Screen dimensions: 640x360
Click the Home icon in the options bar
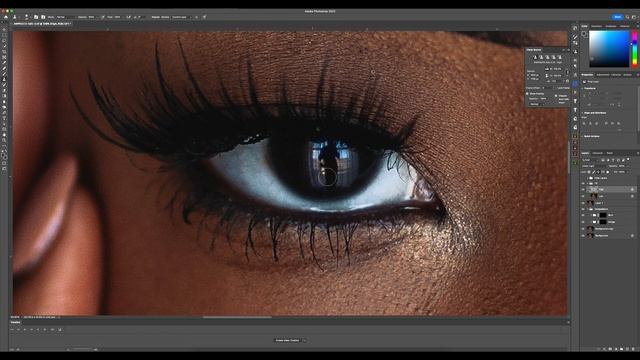6,17
